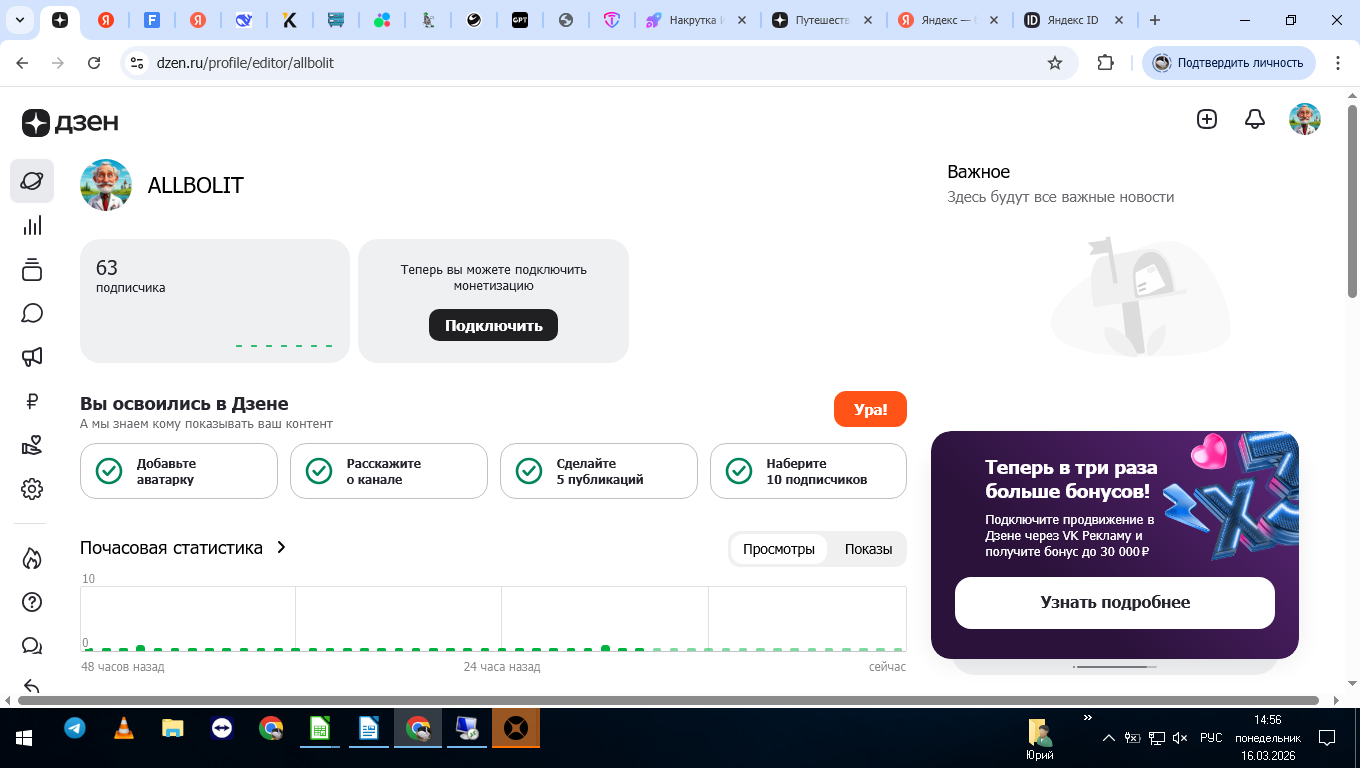The image size is (1360, 768).
Task: Click the create publication plus icon
Action: point(1207,119)
